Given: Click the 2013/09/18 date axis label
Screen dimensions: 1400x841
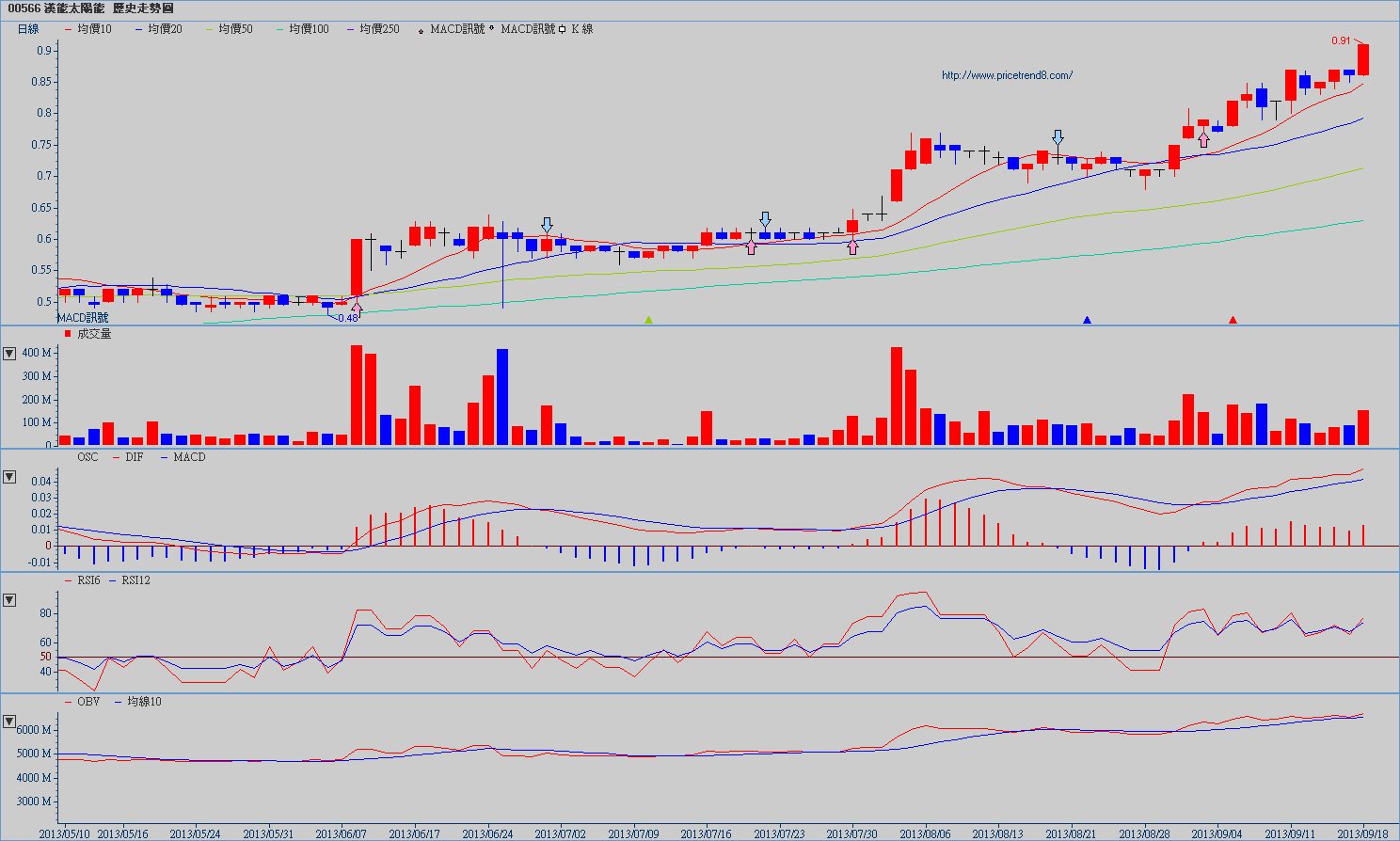Looking at the screenshot, I should click(x=1362, y=833).
